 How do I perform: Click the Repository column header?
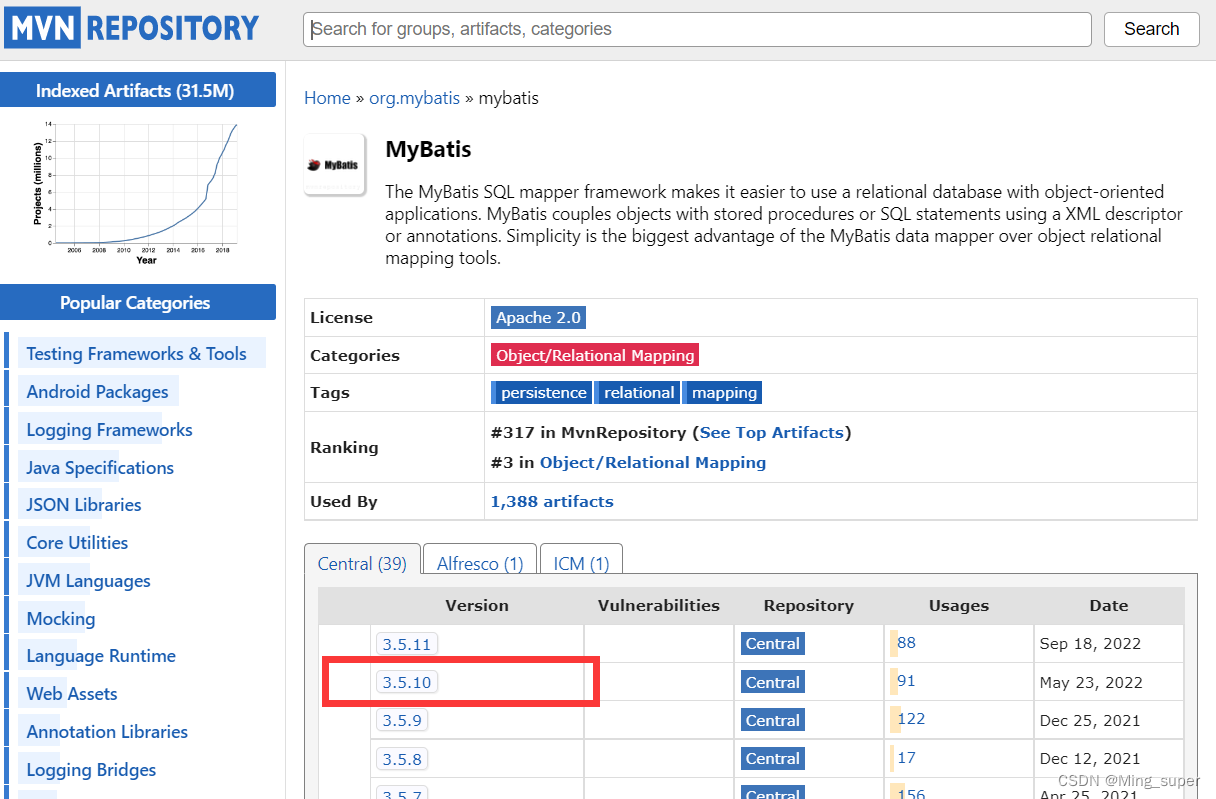coord(809,605)
